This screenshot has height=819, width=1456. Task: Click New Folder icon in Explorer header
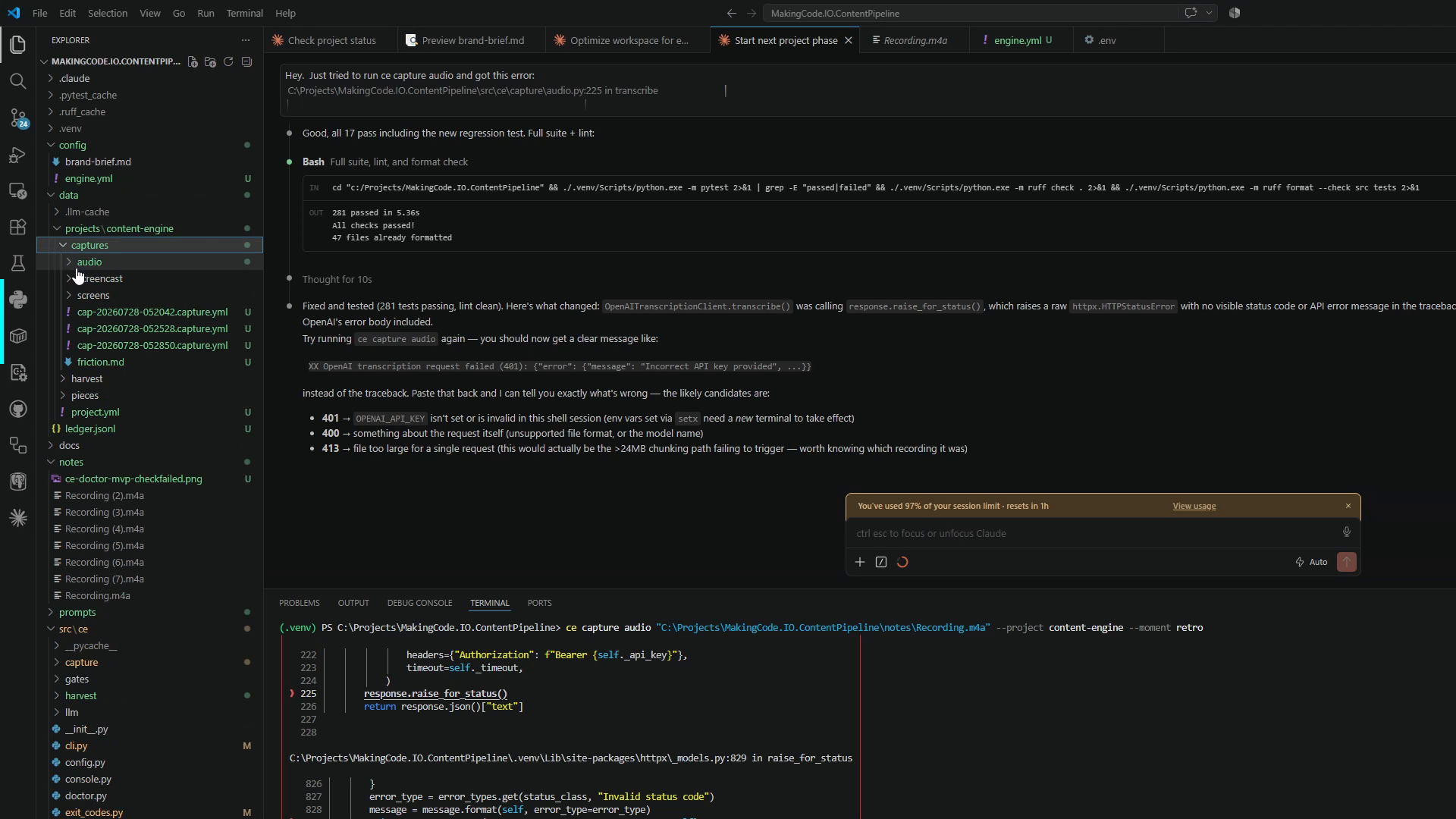211,61
